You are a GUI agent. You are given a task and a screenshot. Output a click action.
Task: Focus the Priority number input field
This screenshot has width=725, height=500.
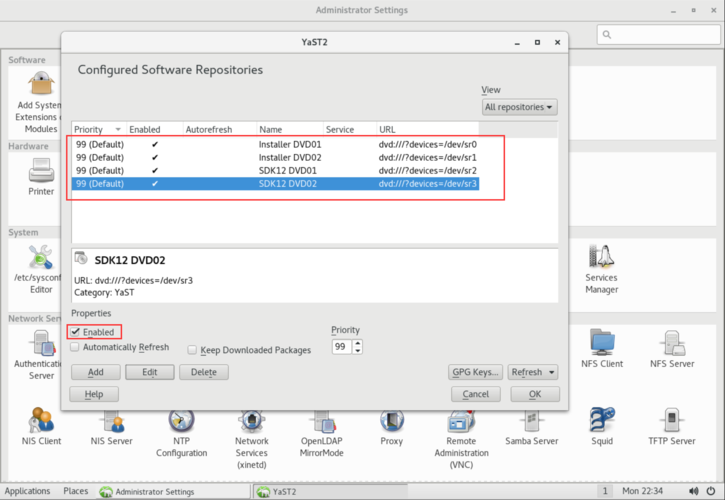(342, 347)
